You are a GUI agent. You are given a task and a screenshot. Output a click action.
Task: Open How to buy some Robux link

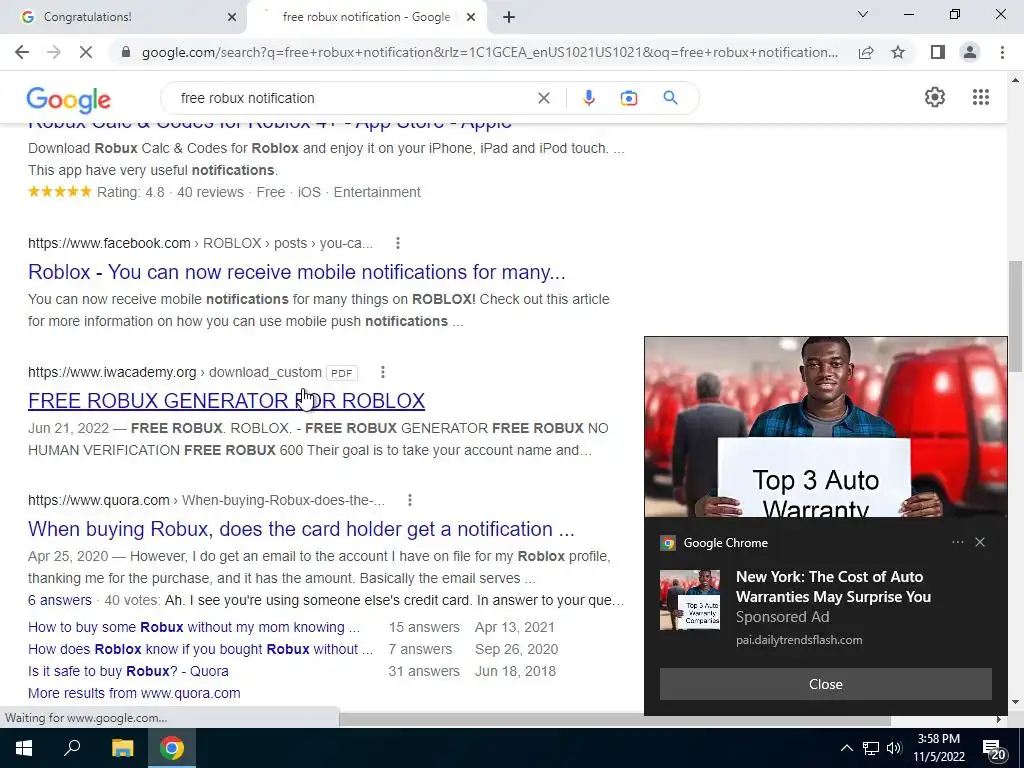[x=194, y=627]
